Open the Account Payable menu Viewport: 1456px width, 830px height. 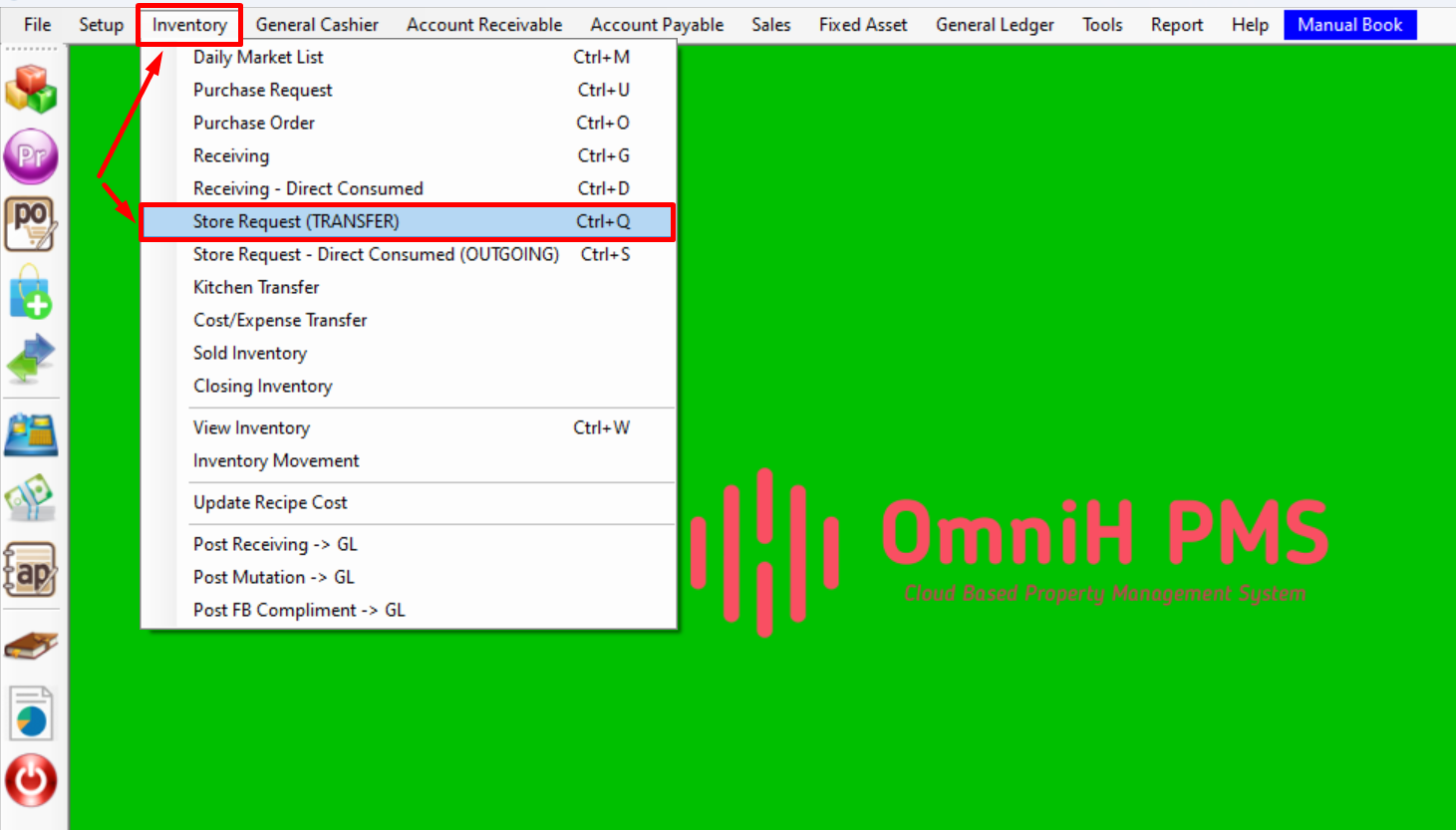[657, 25]
